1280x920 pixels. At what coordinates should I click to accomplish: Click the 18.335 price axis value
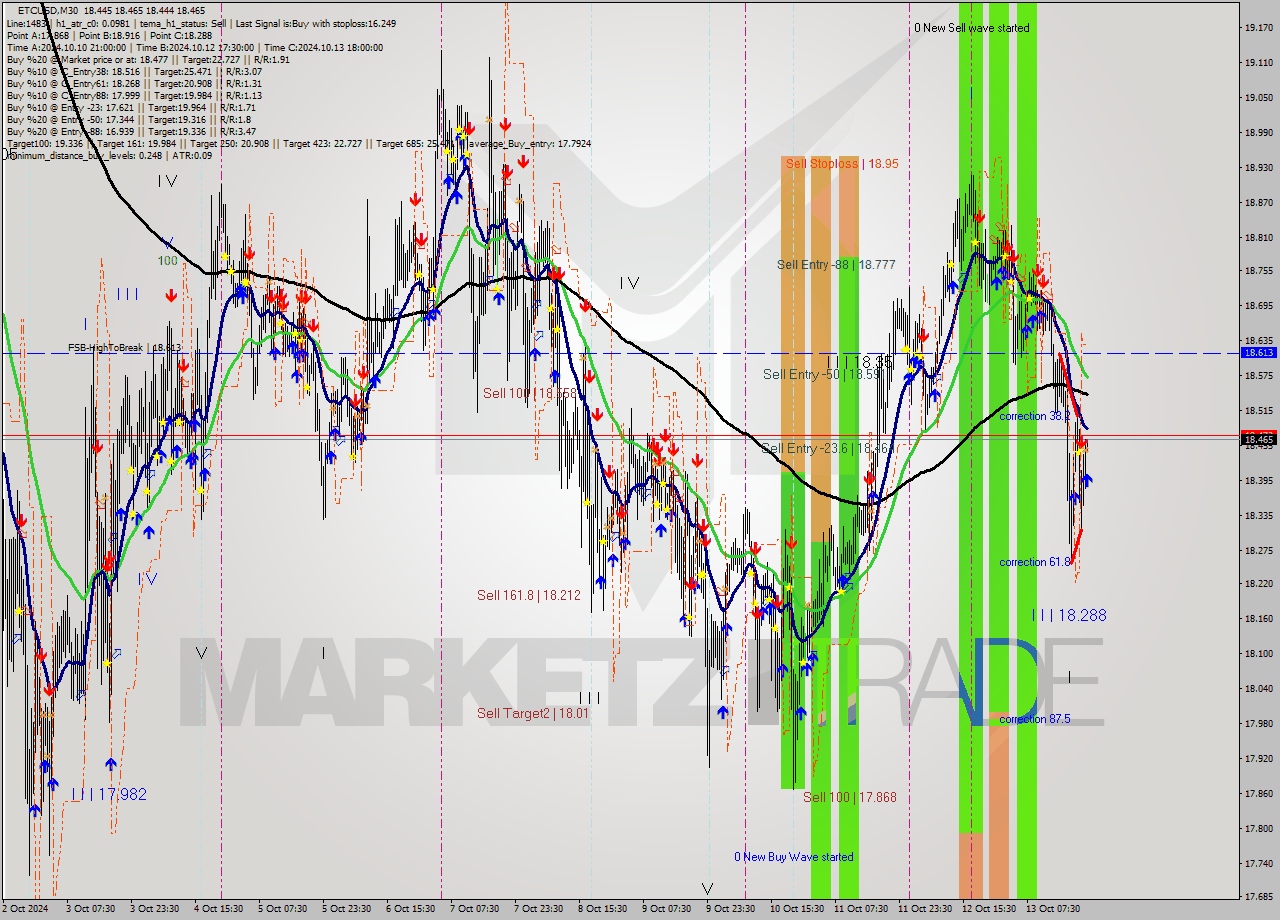click(x=1258, y=515)
